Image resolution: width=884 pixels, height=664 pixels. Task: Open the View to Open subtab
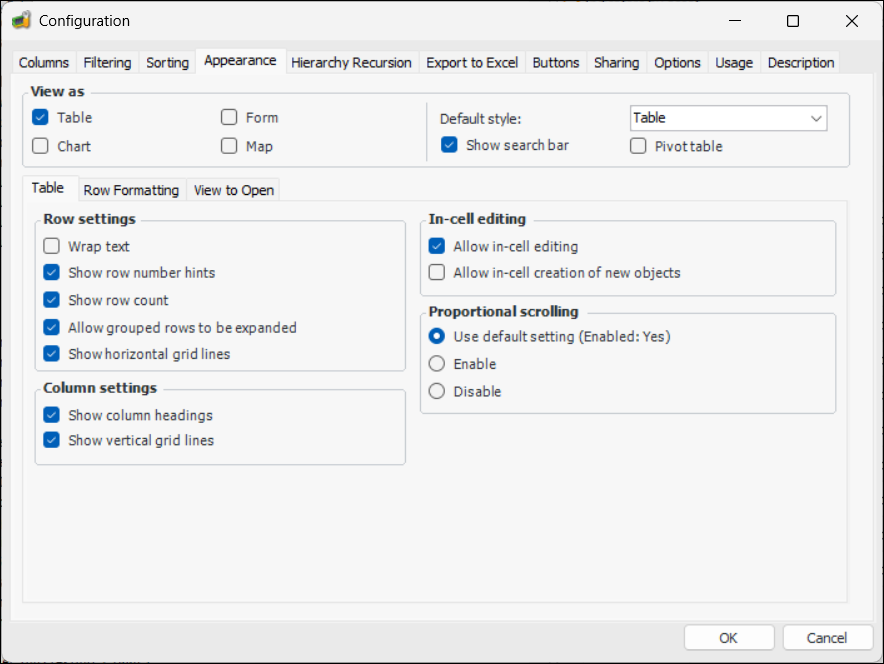click(233, 190)
